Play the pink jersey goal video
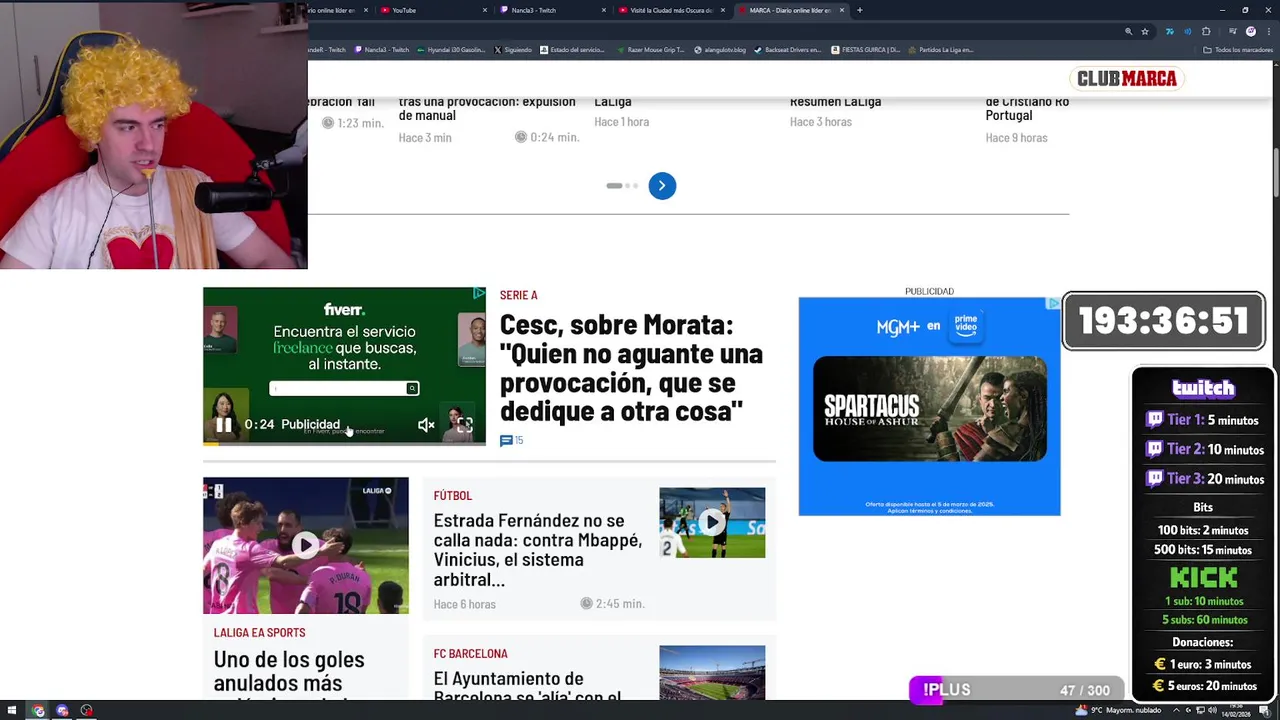 pyautogui.click(x=305, y=545)
